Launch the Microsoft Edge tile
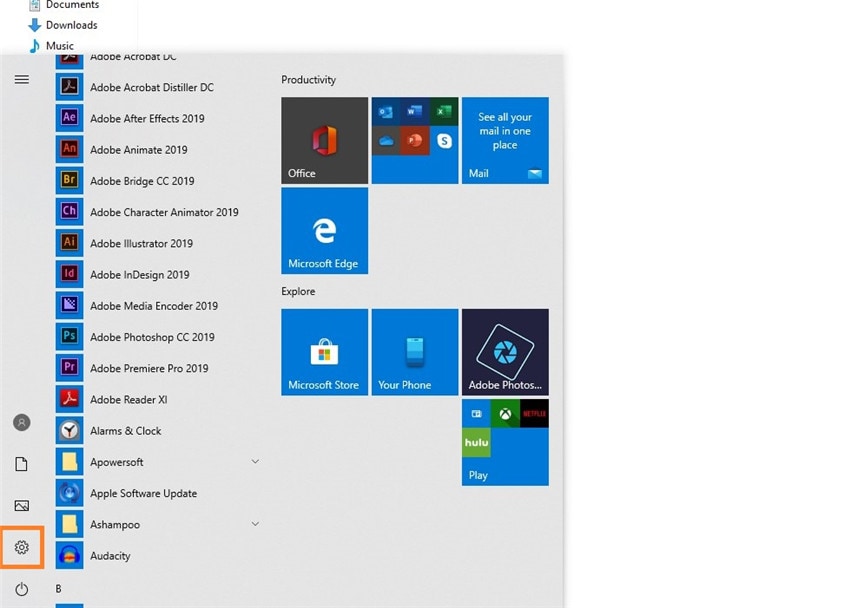The image size is (850, 608). pos(324,231)
